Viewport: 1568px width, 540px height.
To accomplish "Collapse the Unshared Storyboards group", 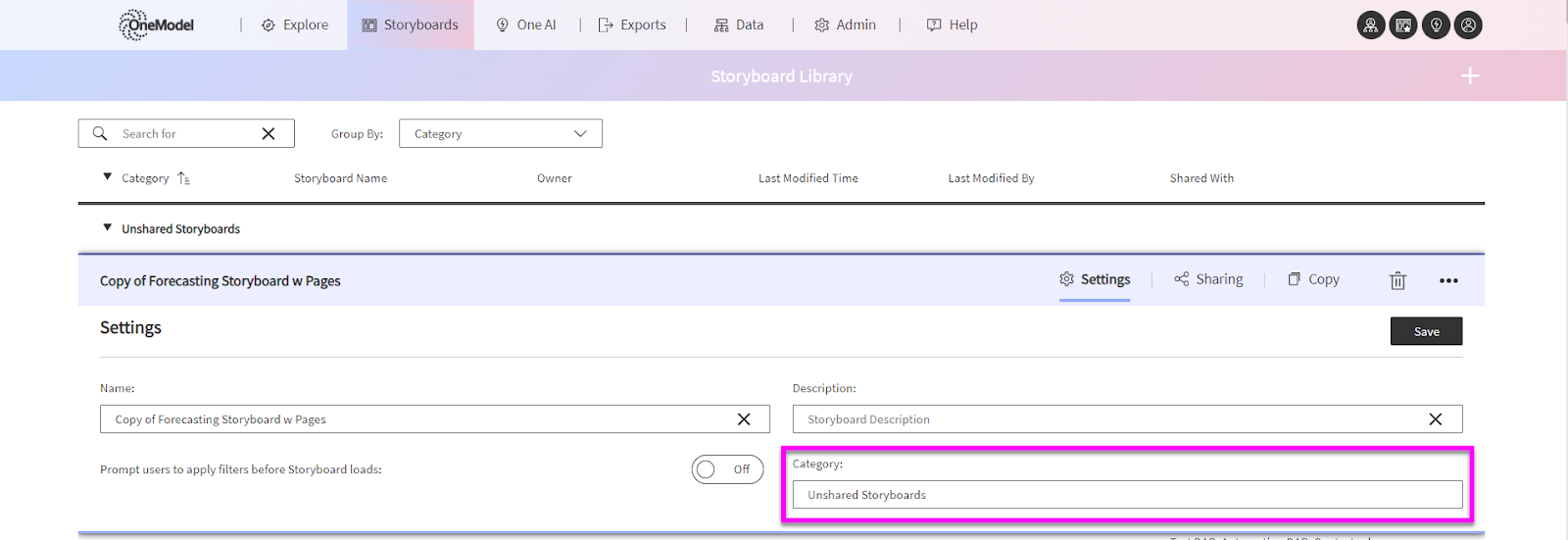I will tap(108, 228).
